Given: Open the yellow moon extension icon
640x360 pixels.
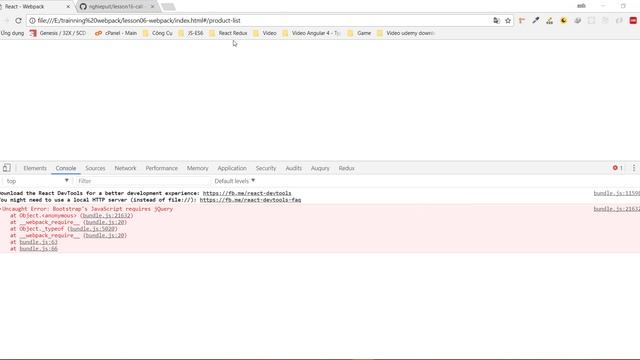Looking at the screenshot, I should (x=564, y=20).
